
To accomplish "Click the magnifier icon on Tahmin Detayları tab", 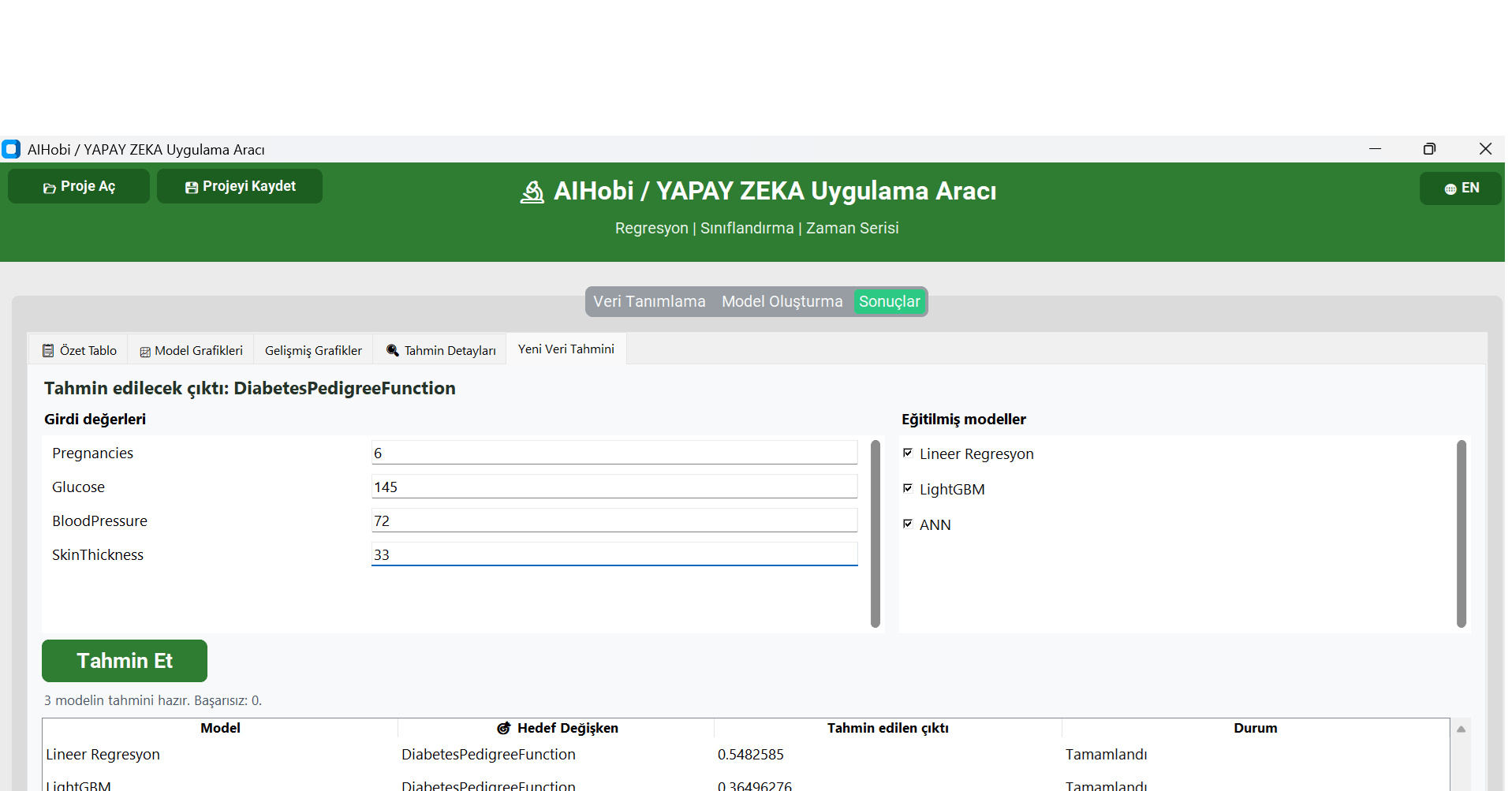I will tap(392, 350).
